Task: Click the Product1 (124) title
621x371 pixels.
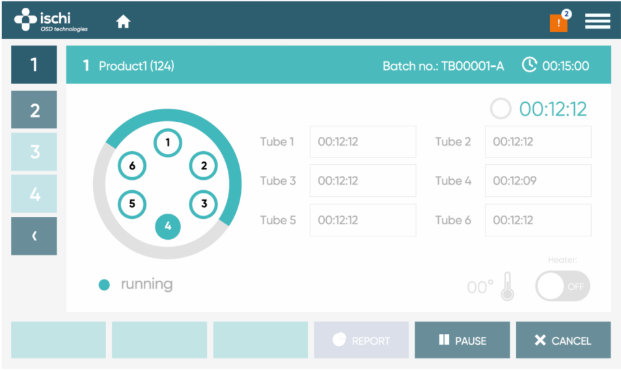Action: coord(136,66)
